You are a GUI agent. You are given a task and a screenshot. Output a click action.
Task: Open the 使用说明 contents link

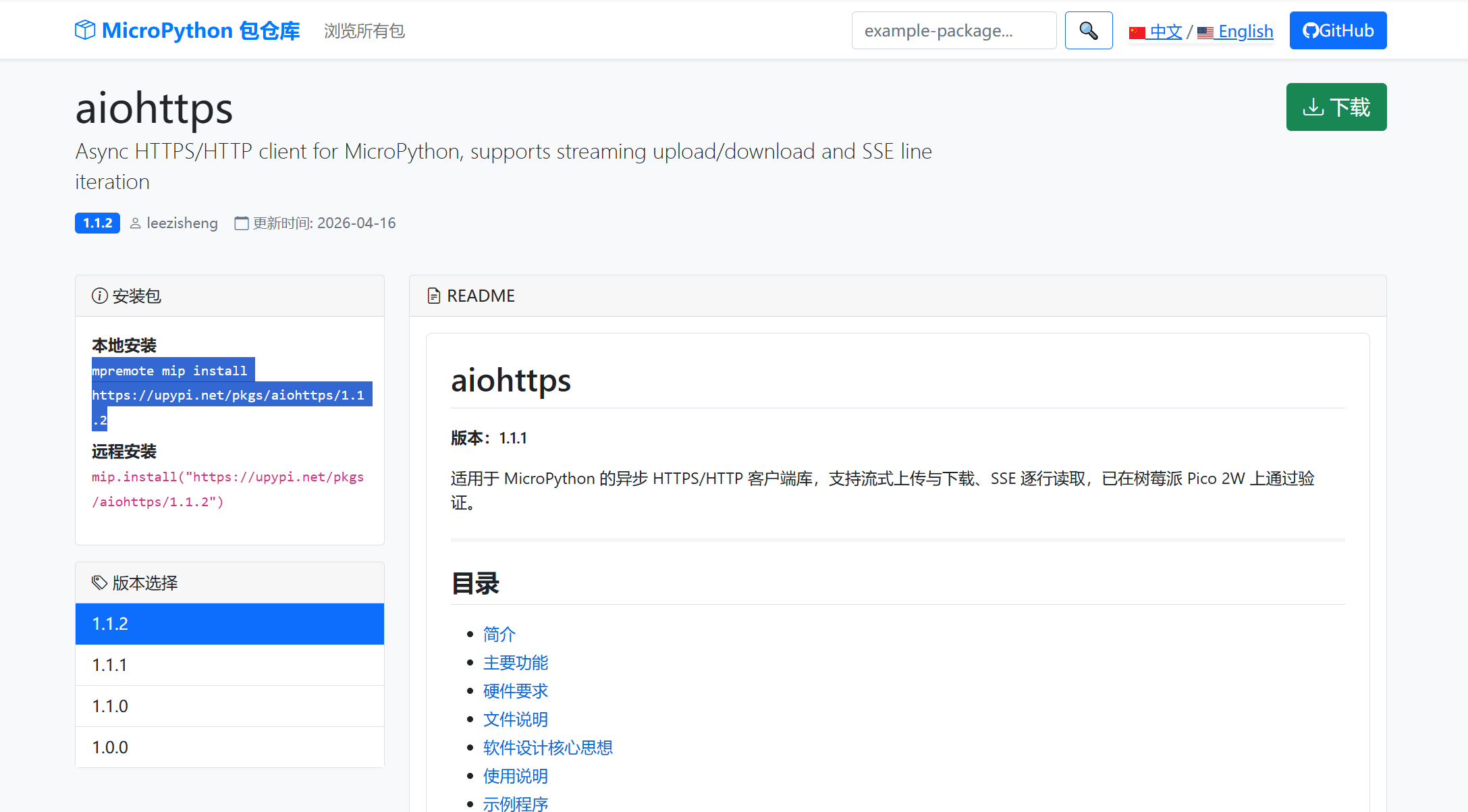click(x=516, y=776)
